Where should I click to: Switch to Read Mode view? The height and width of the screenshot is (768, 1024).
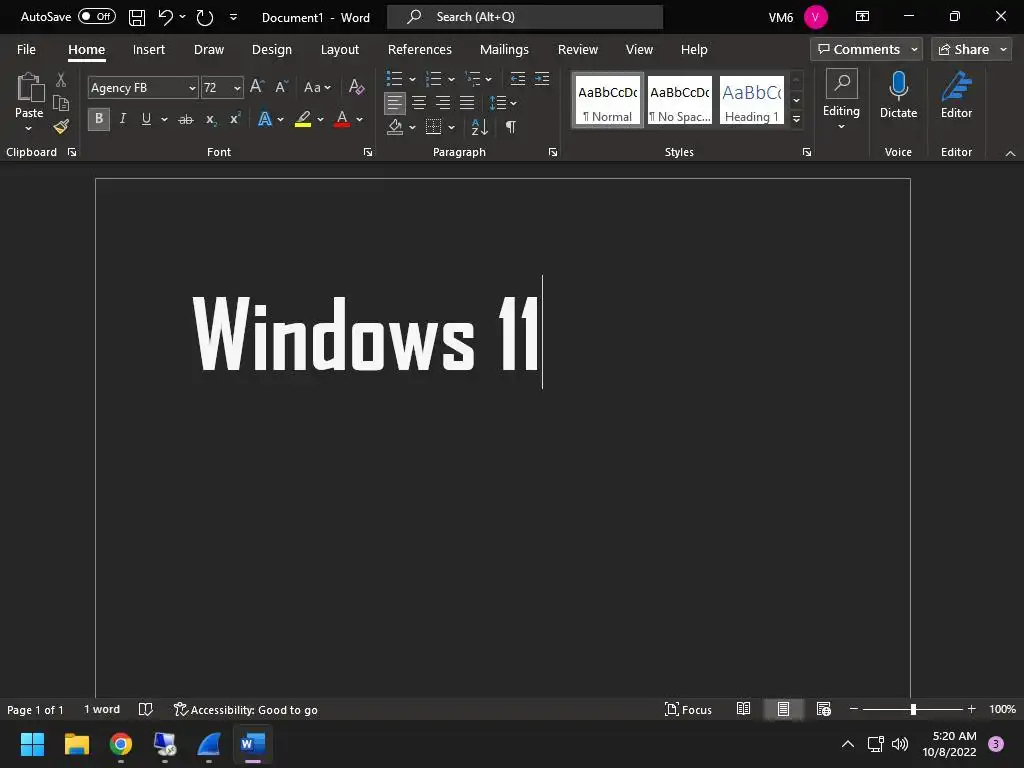pyautogui.click(x=743, y=709)
